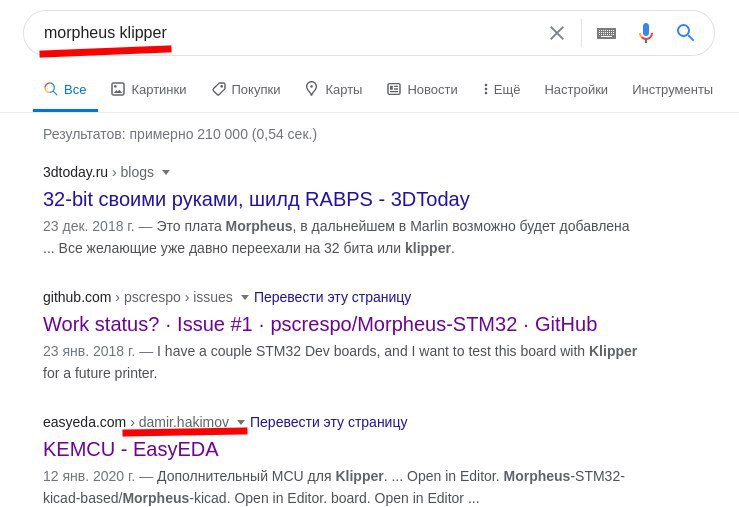
Task: Click the Картинки image icon
Action: pos(117,89)
